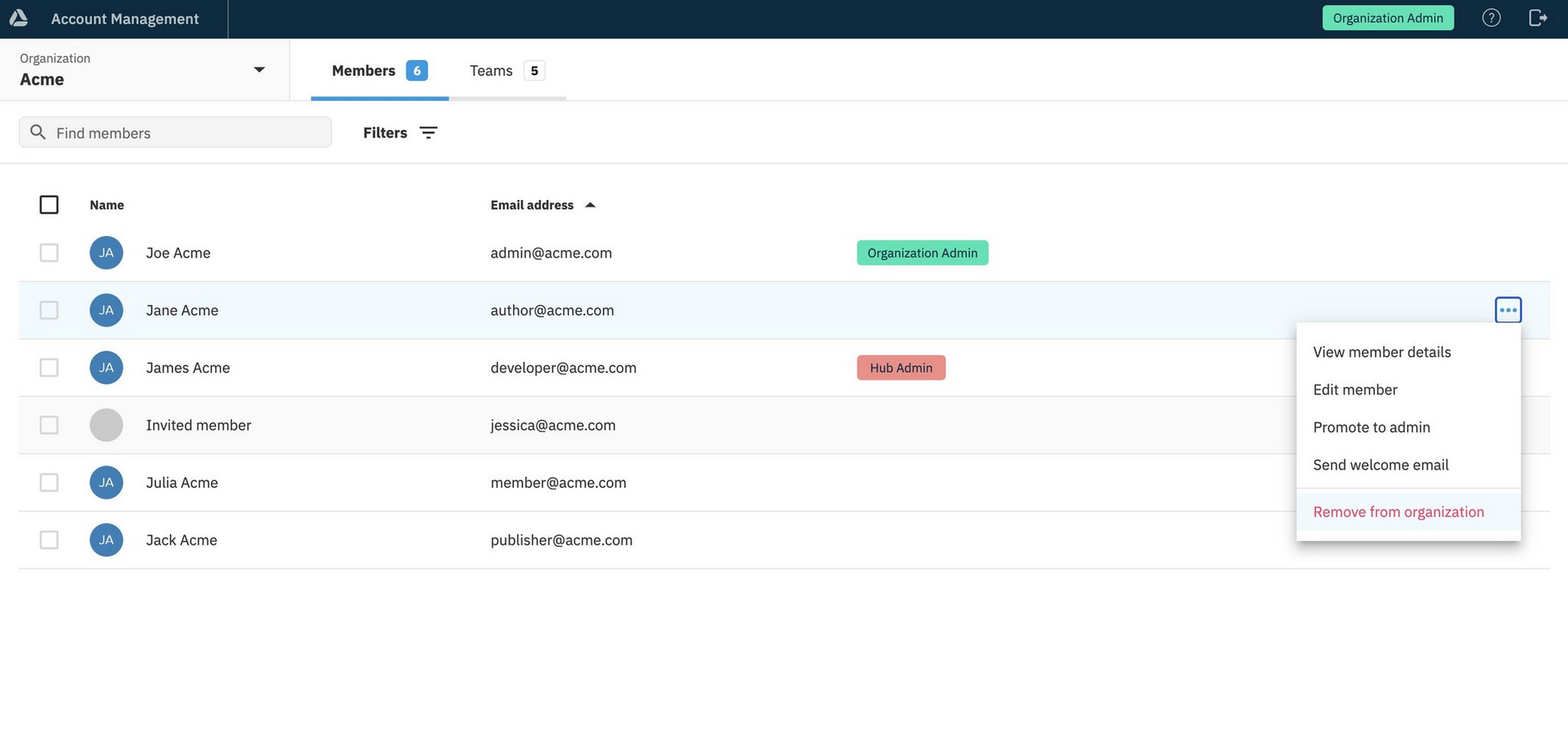Open the Filters panel
Screen dimensions: 1568x753
coord(385,133)
